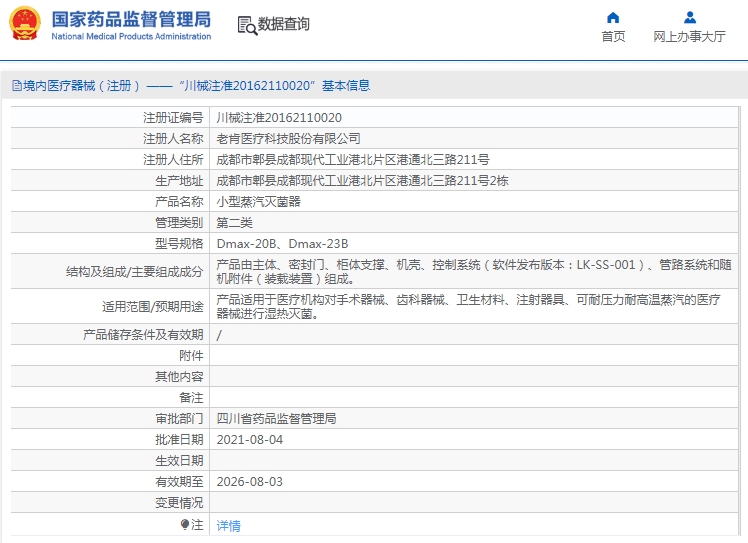Screen dimensions: 748x543
Task: Click the 网上办事大厅 user icon
Action: click(690, 18)
